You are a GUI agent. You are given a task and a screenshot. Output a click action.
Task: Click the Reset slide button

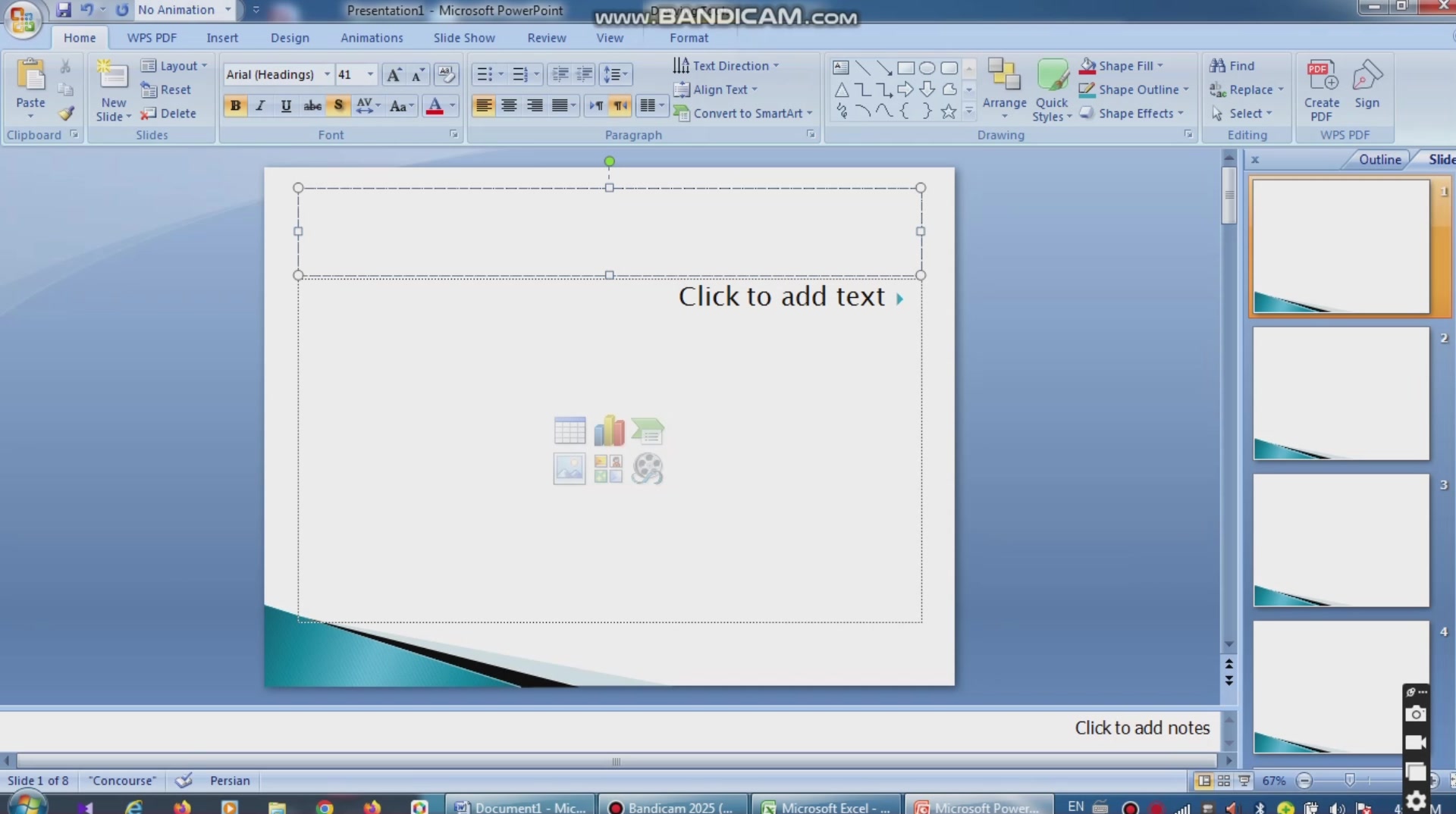166,89
